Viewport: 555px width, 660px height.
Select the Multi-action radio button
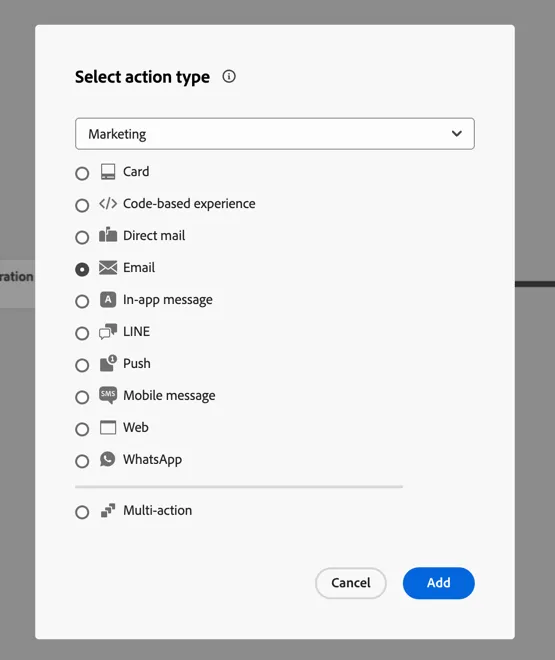click(x=82, y=512)
